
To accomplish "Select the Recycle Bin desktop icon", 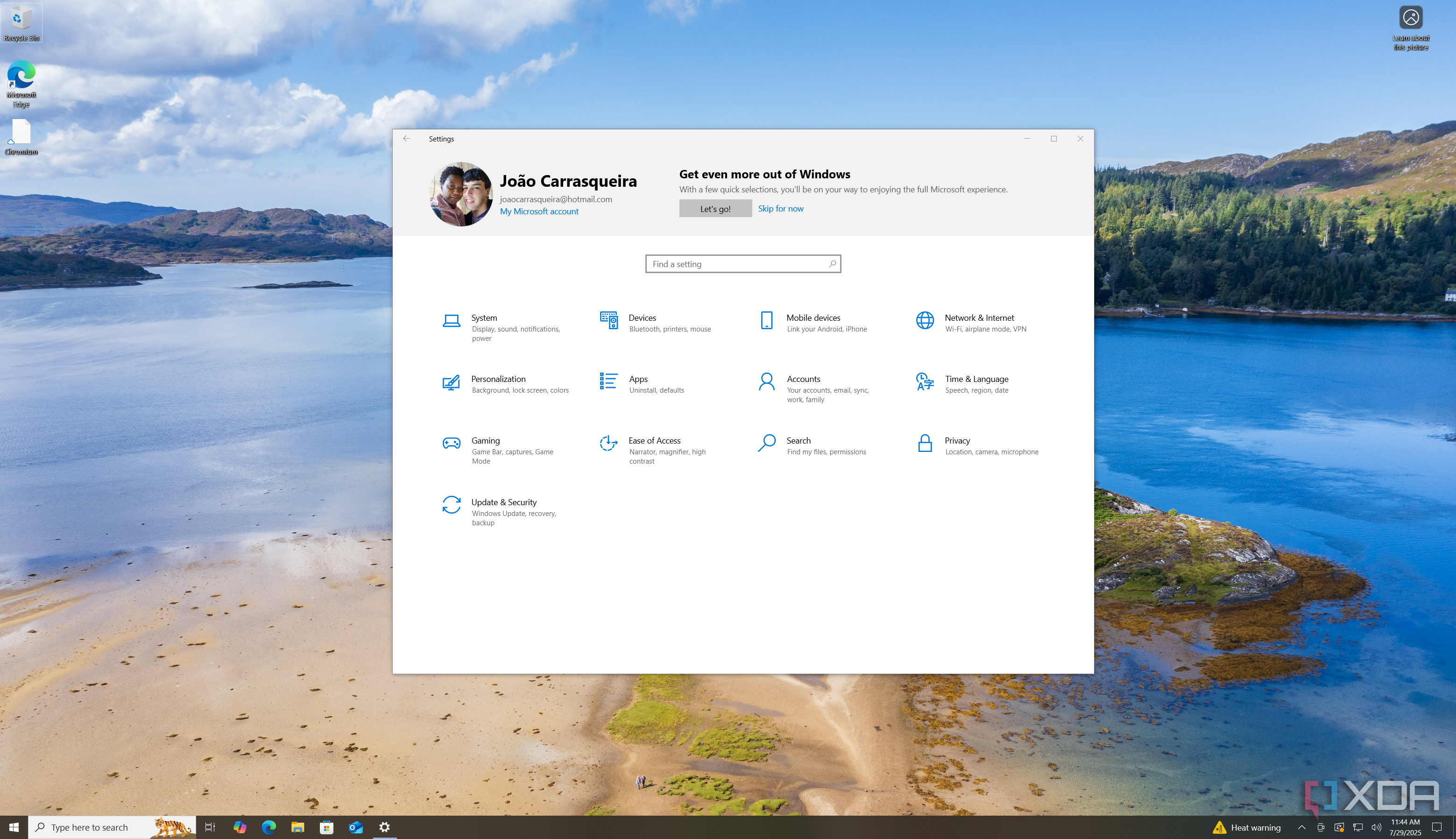I will (x=21, y=23).
